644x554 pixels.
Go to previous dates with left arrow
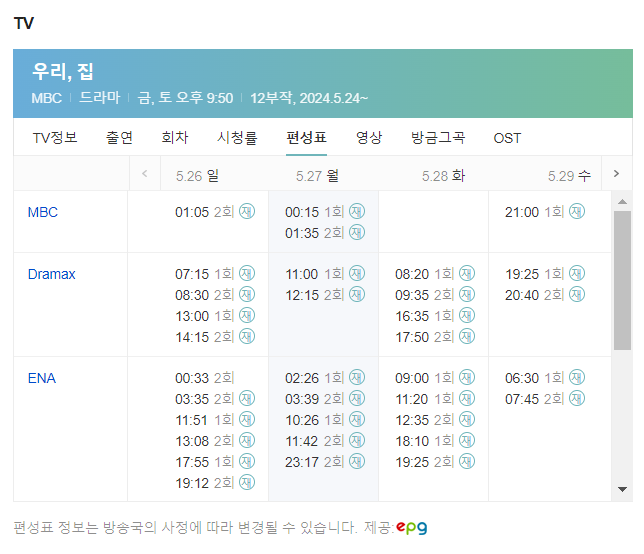point(145,174)
